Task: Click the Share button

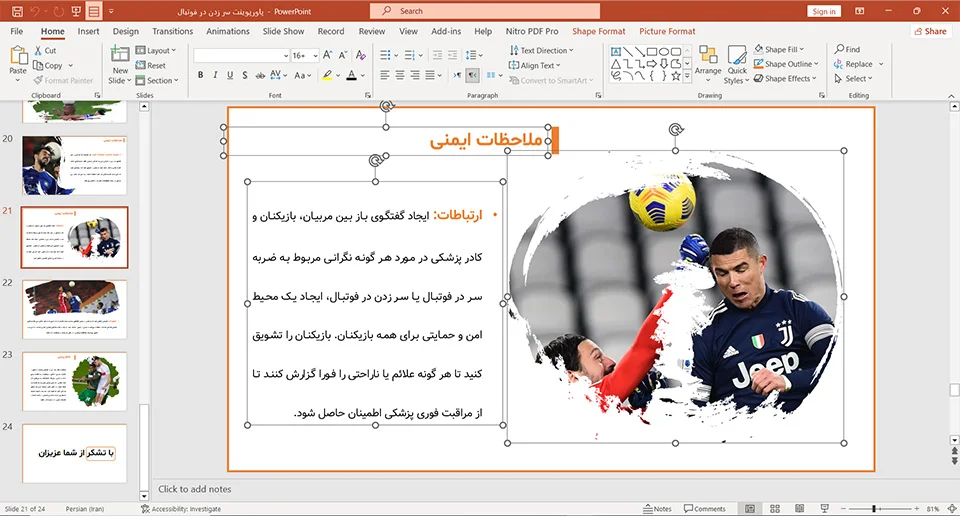Action: click(x=930, y=31)
